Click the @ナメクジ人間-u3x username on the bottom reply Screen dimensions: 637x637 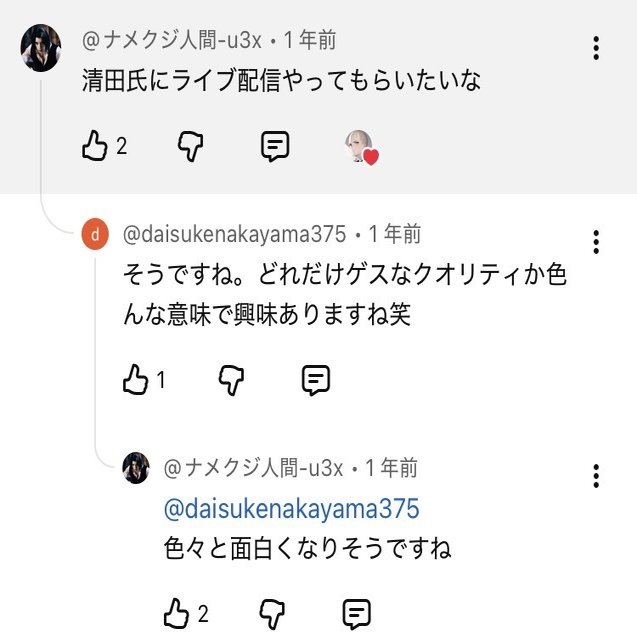click(253, 467)
